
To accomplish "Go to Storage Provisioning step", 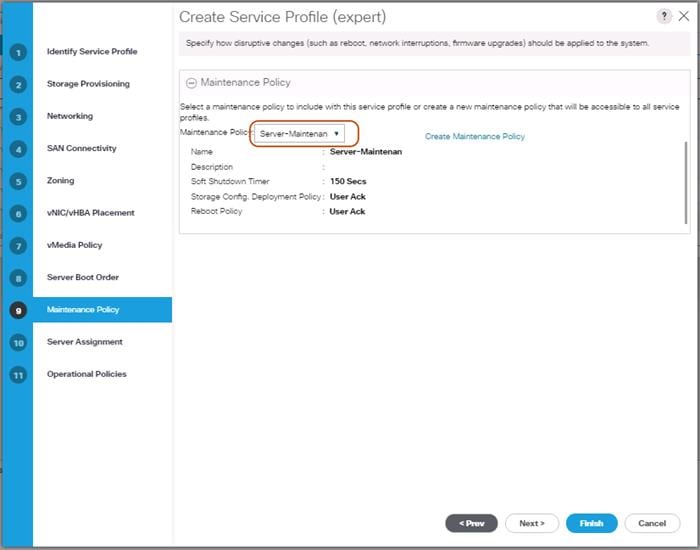I will pos(88,84).
